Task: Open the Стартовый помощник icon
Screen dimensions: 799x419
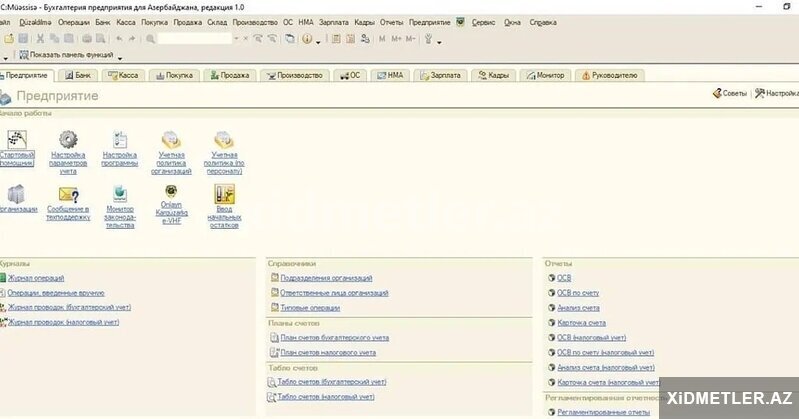Action: pos(16,140)
